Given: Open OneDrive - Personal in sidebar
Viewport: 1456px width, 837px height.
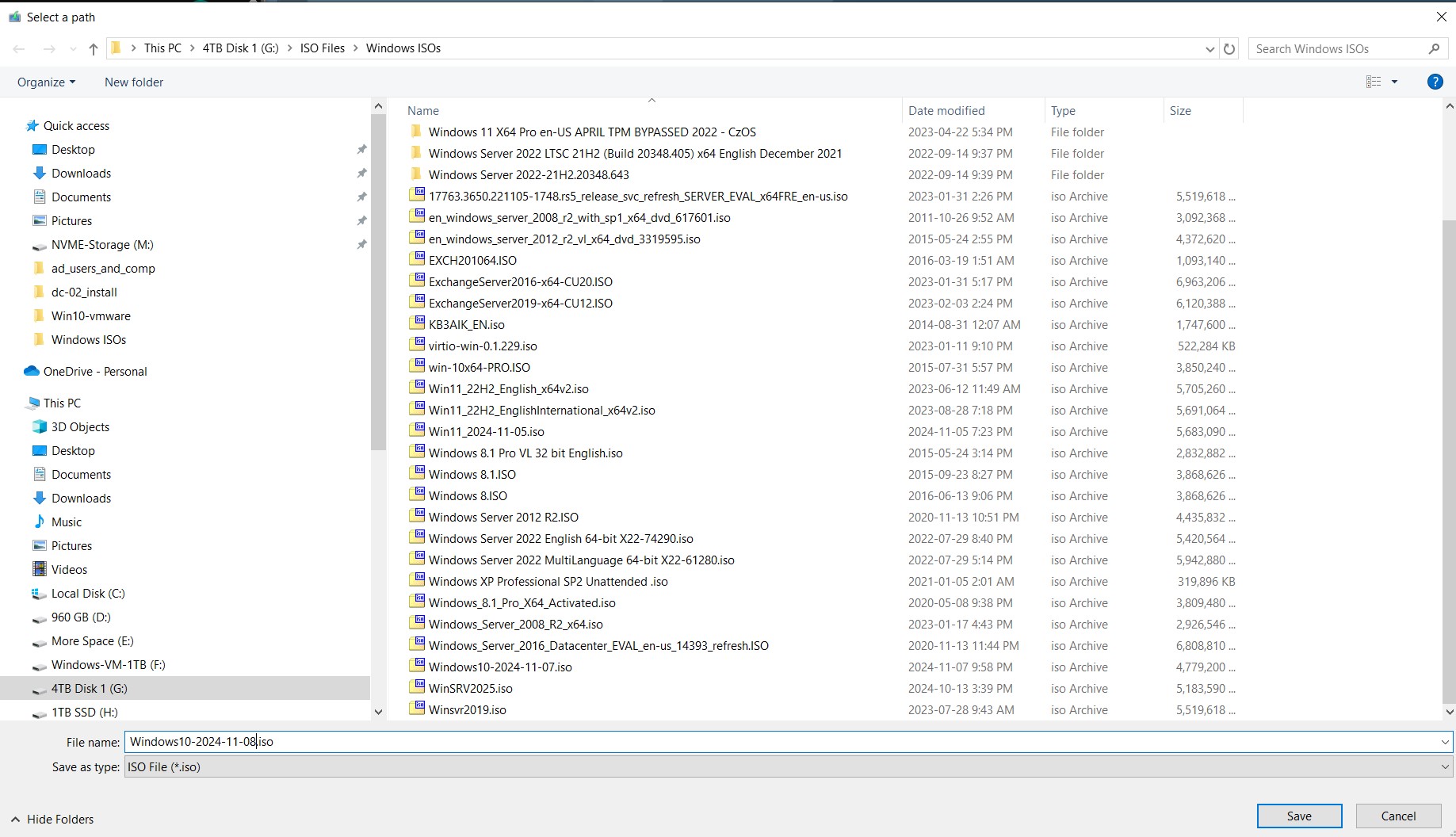Looking at the screenshot, I should click(95, 371).
